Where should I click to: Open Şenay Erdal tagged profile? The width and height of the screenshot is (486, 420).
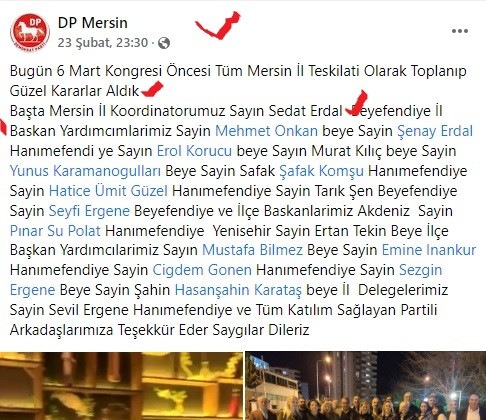[x=435, y=131]
